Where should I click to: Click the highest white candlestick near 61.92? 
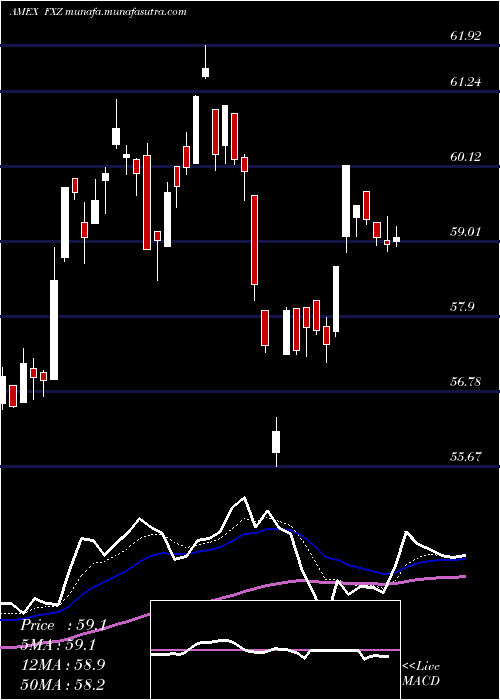tap(206, 62)
